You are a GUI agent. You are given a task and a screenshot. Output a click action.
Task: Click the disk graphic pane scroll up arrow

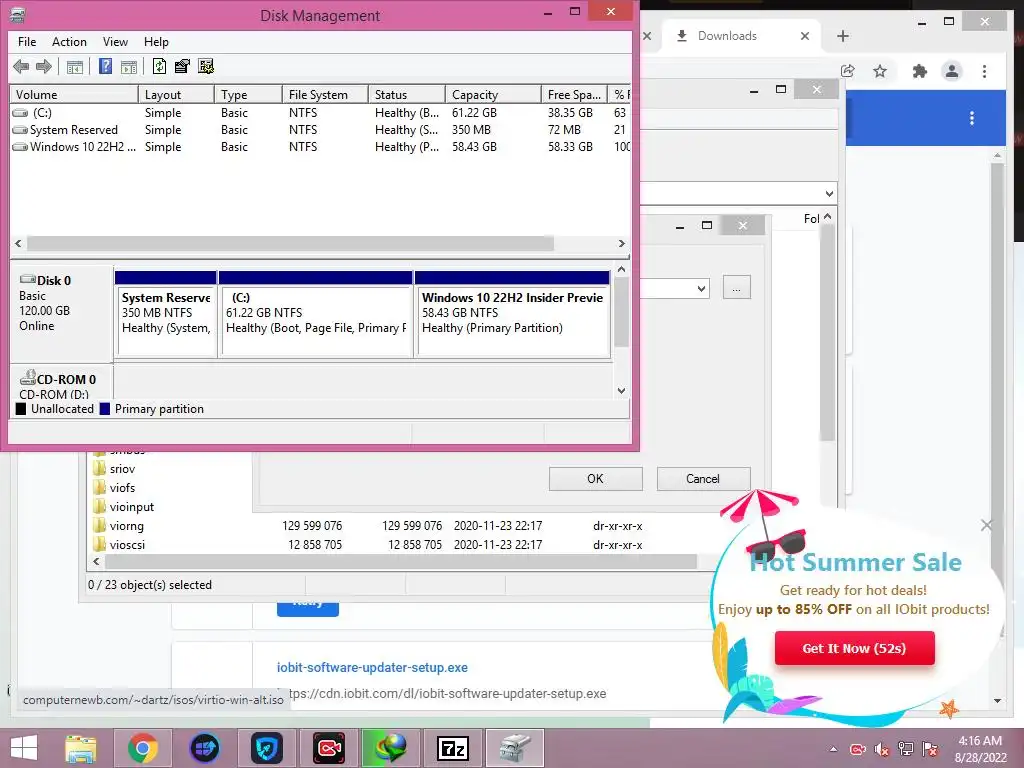622,269
